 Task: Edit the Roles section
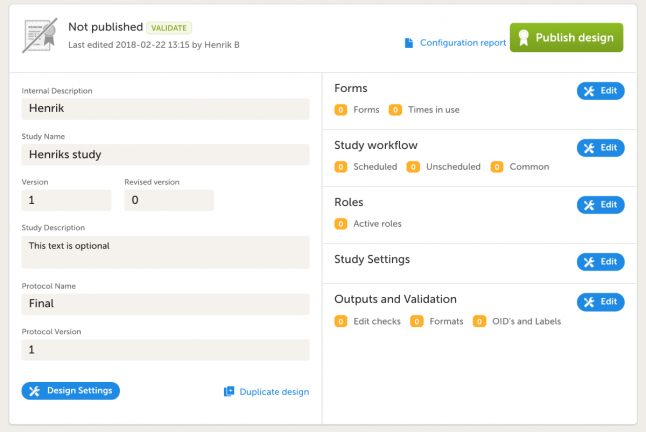pyautogui.click(x=600, y=205)
